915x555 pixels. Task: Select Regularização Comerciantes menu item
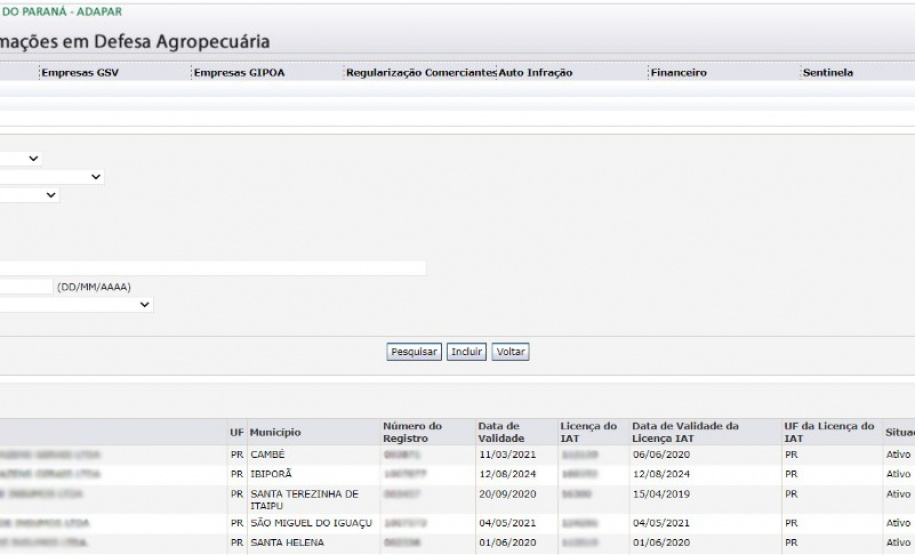[x=420, y=73]
